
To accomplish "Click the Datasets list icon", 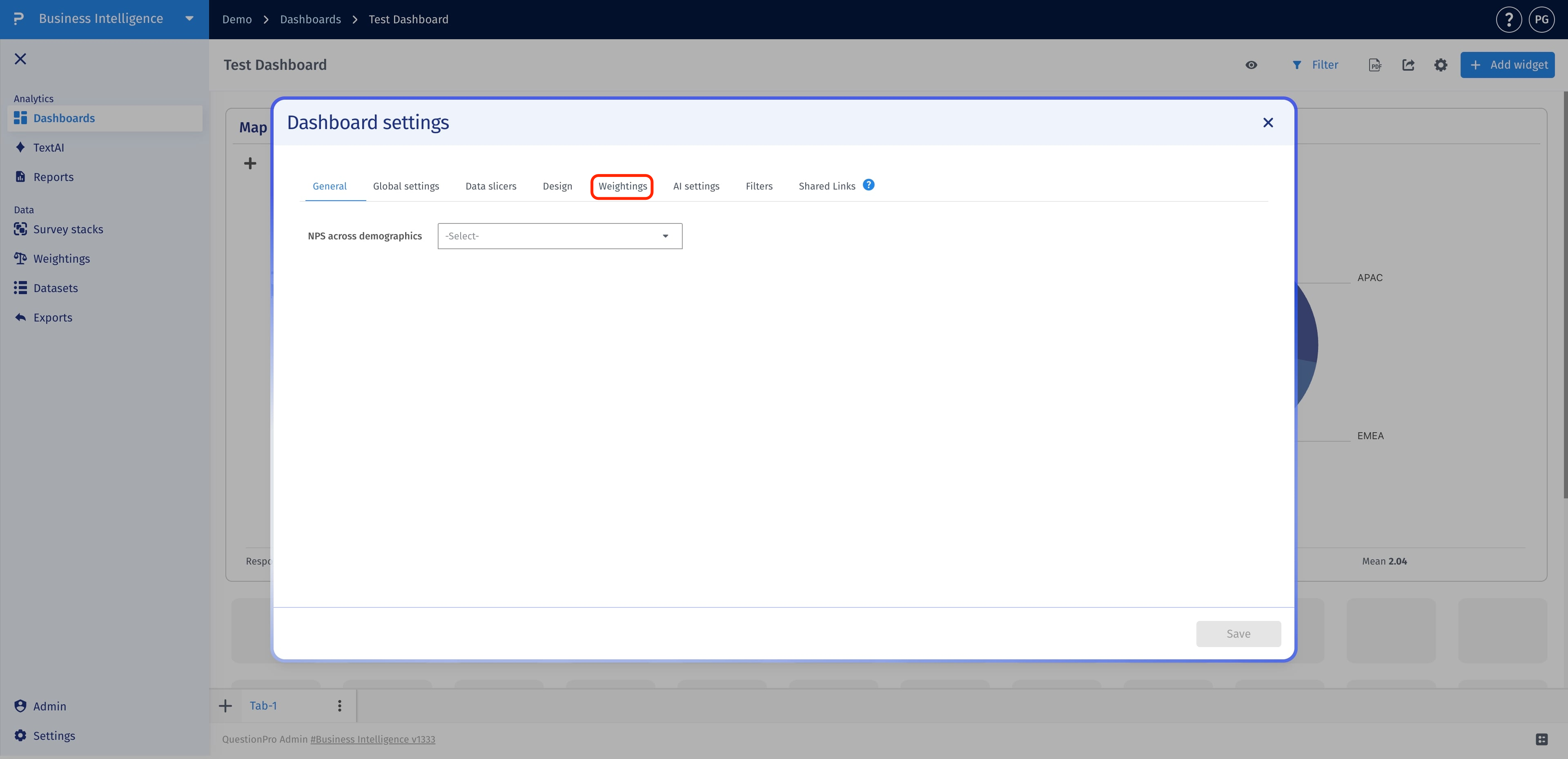I will (x=20, y=288).
